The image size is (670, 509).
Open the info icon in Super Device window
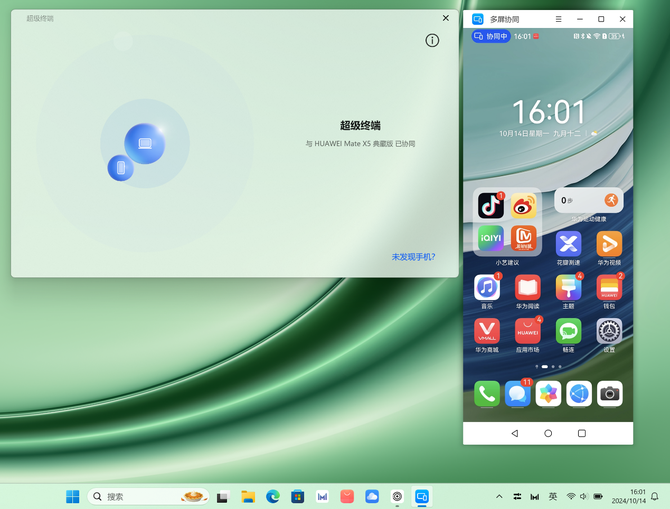432,41
